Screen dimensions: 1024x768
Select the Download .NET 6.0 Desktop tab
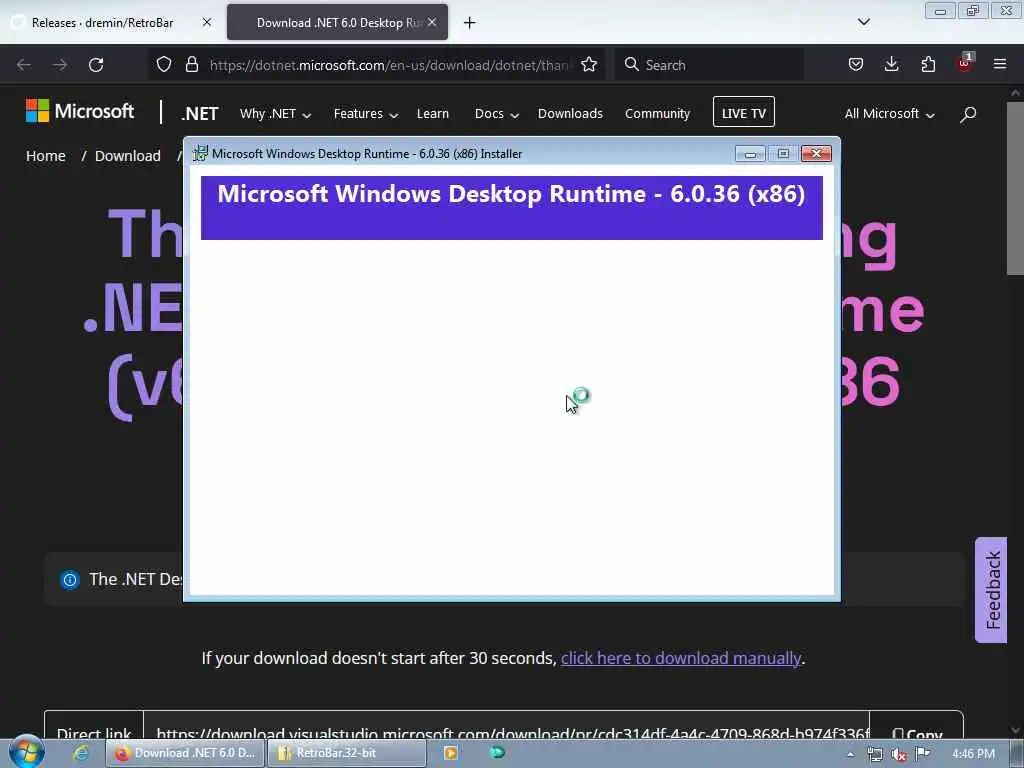(x=338, y=23)
